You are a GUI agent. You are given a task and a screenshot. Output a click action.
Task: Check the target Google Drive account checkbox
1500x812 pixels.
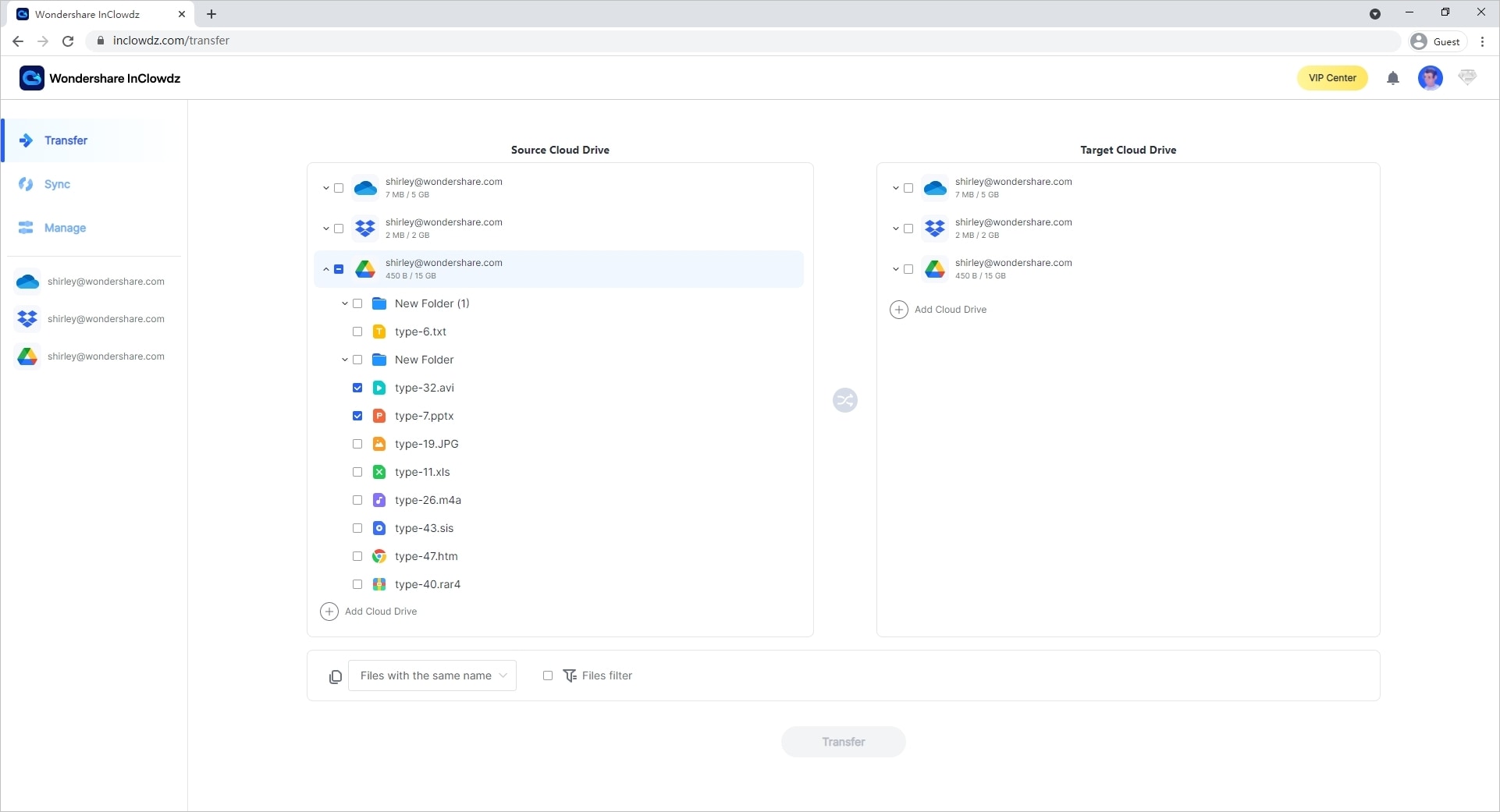click(x=908, y=269)
